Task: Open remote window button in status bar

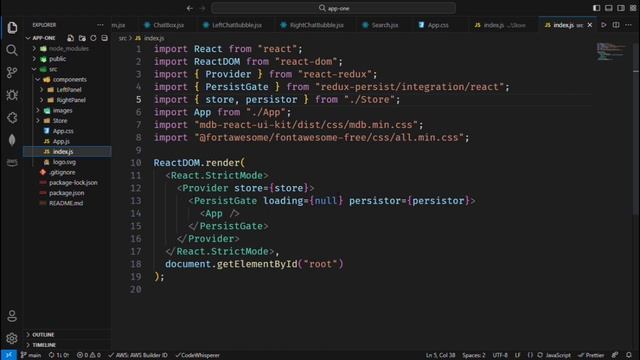Action: click(9, 355)
